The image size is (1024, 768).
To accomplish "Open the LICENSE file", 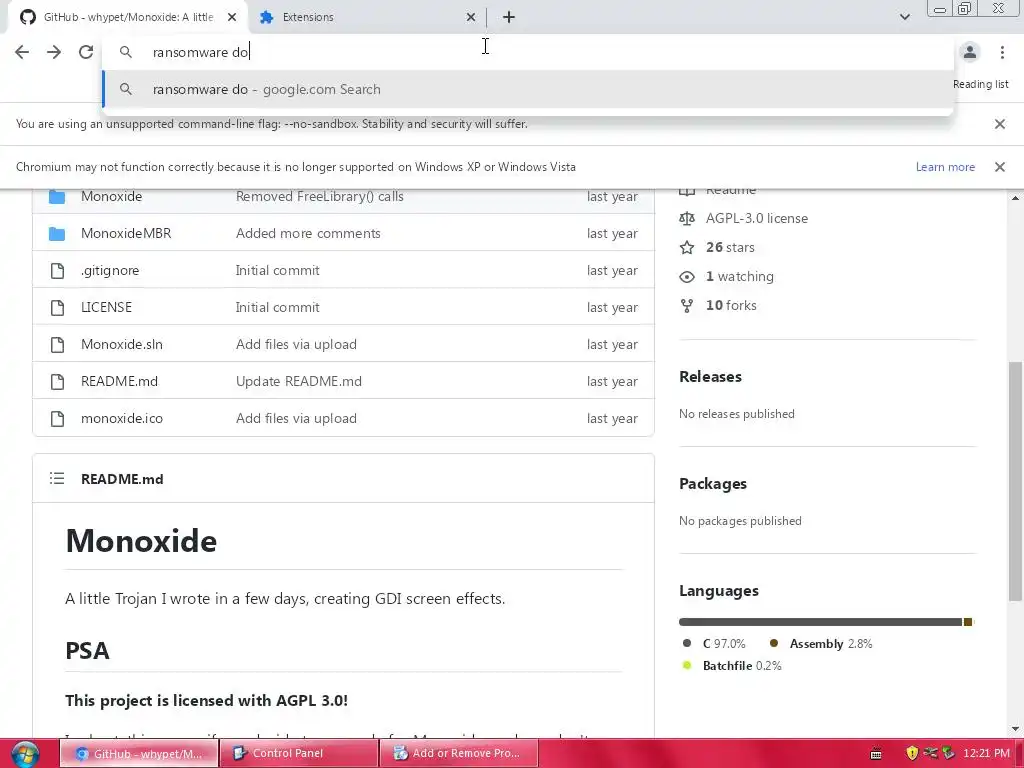I will pyautogui.click(x=106, y=307).
